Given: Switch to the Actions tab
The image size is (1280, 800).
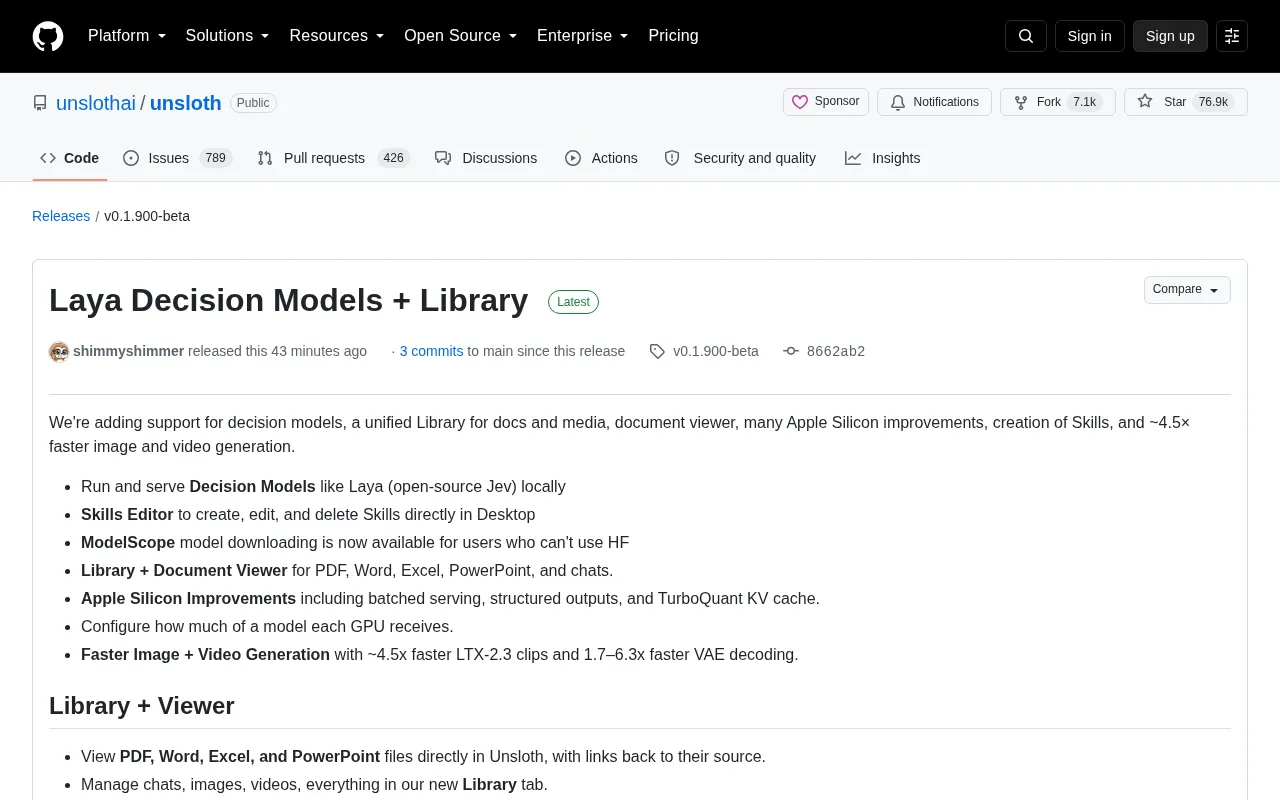Looking at the screenshot, I should point(601,158).
